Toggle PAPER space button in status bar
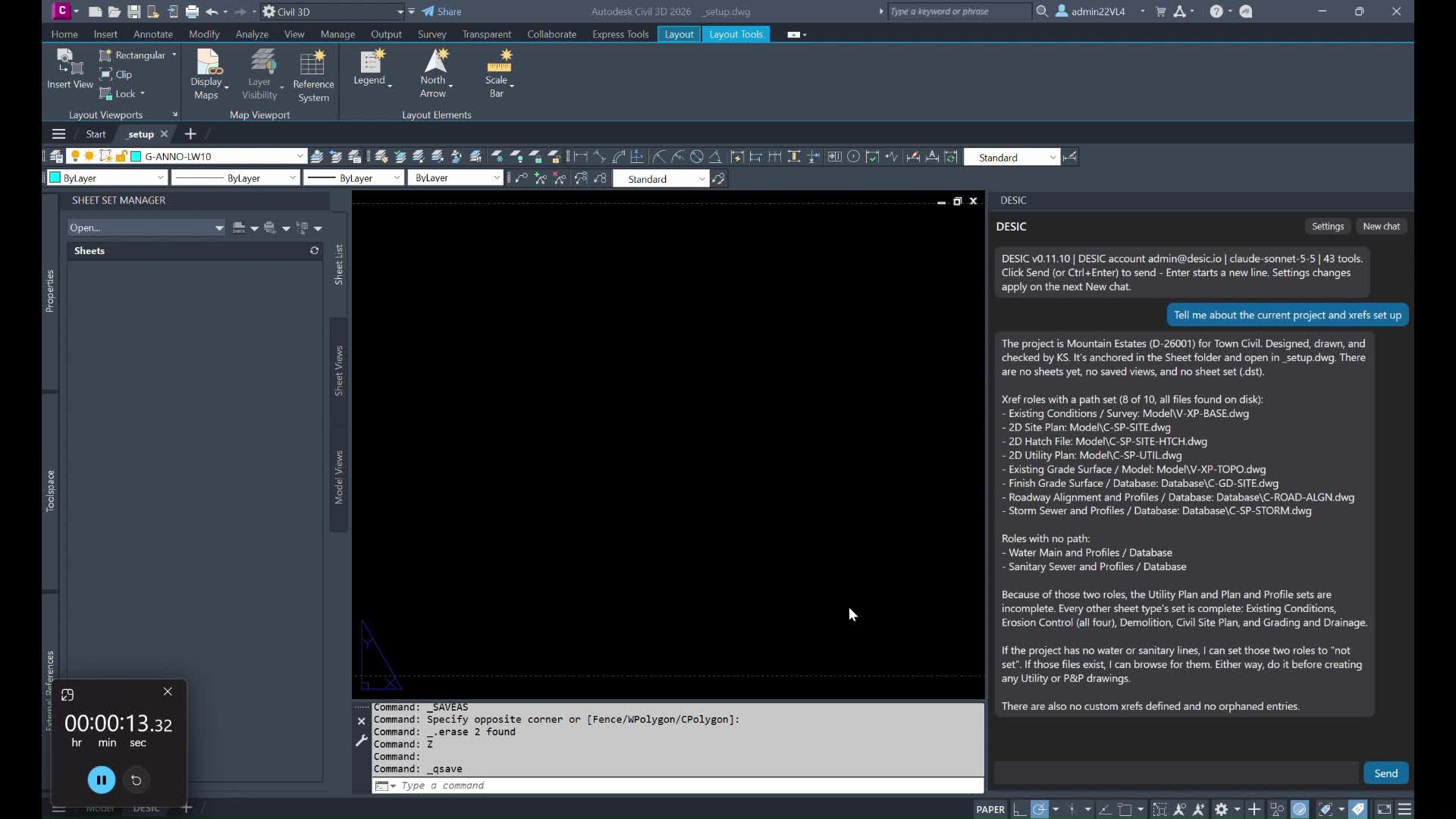 point(990,809)
